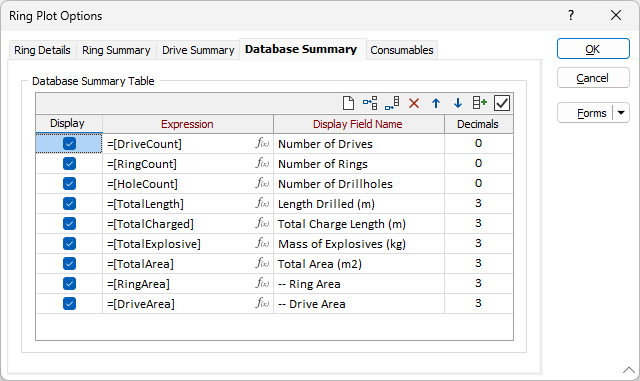Click the New blank page grid icon
This screenshot has height=381, width=640.
[x=348, y=103]
